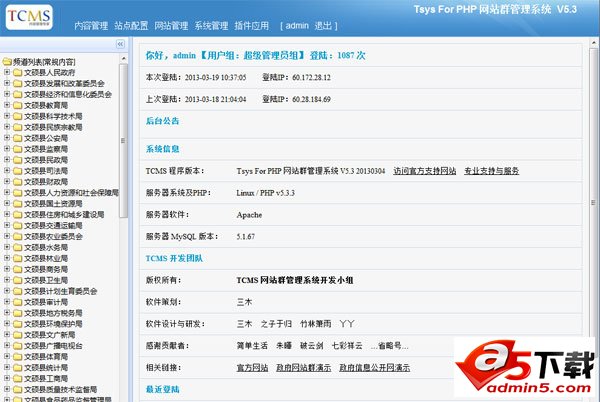Expand the 文硕县民族宗教局 tree node
Image resolution: width=600 pixels, height=402 pixels.
[7, 127]
